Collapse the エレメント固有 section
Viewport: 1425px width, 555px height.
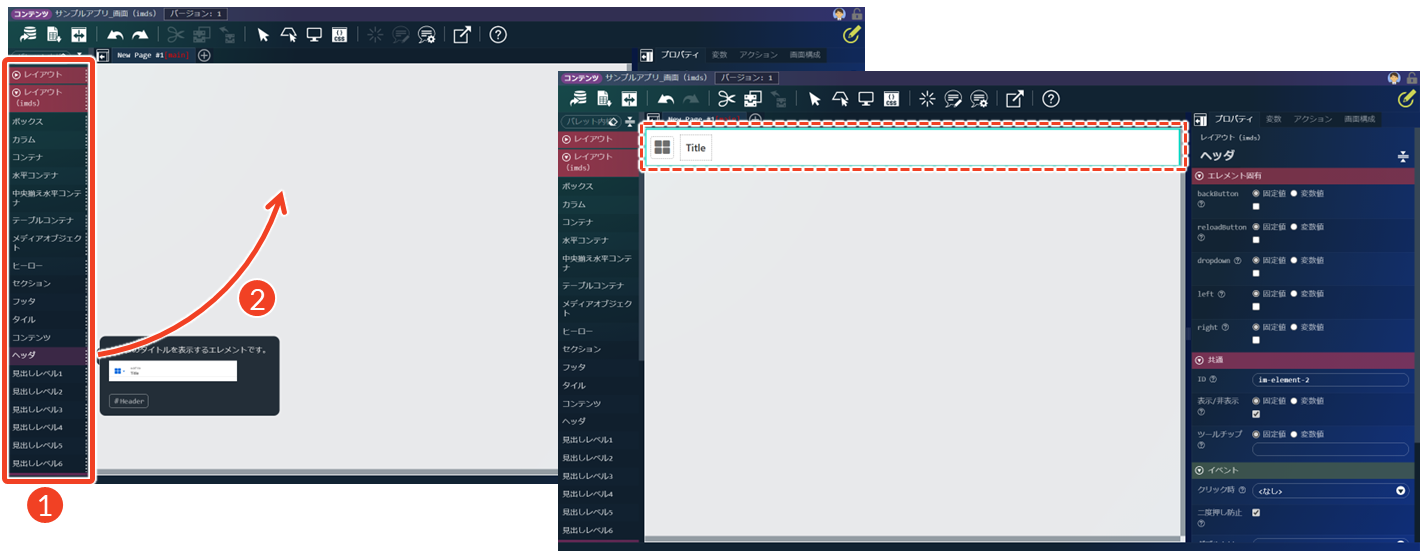(x=1199, y=176)
